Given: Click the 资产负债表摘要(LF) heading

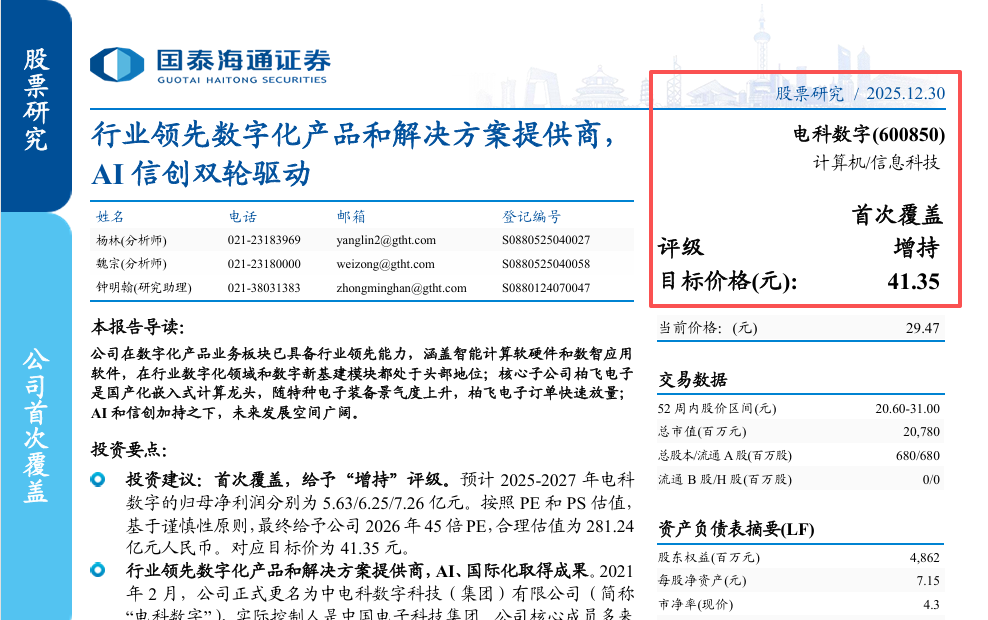Looking at the screenshot, I should (x=736, y=529).
